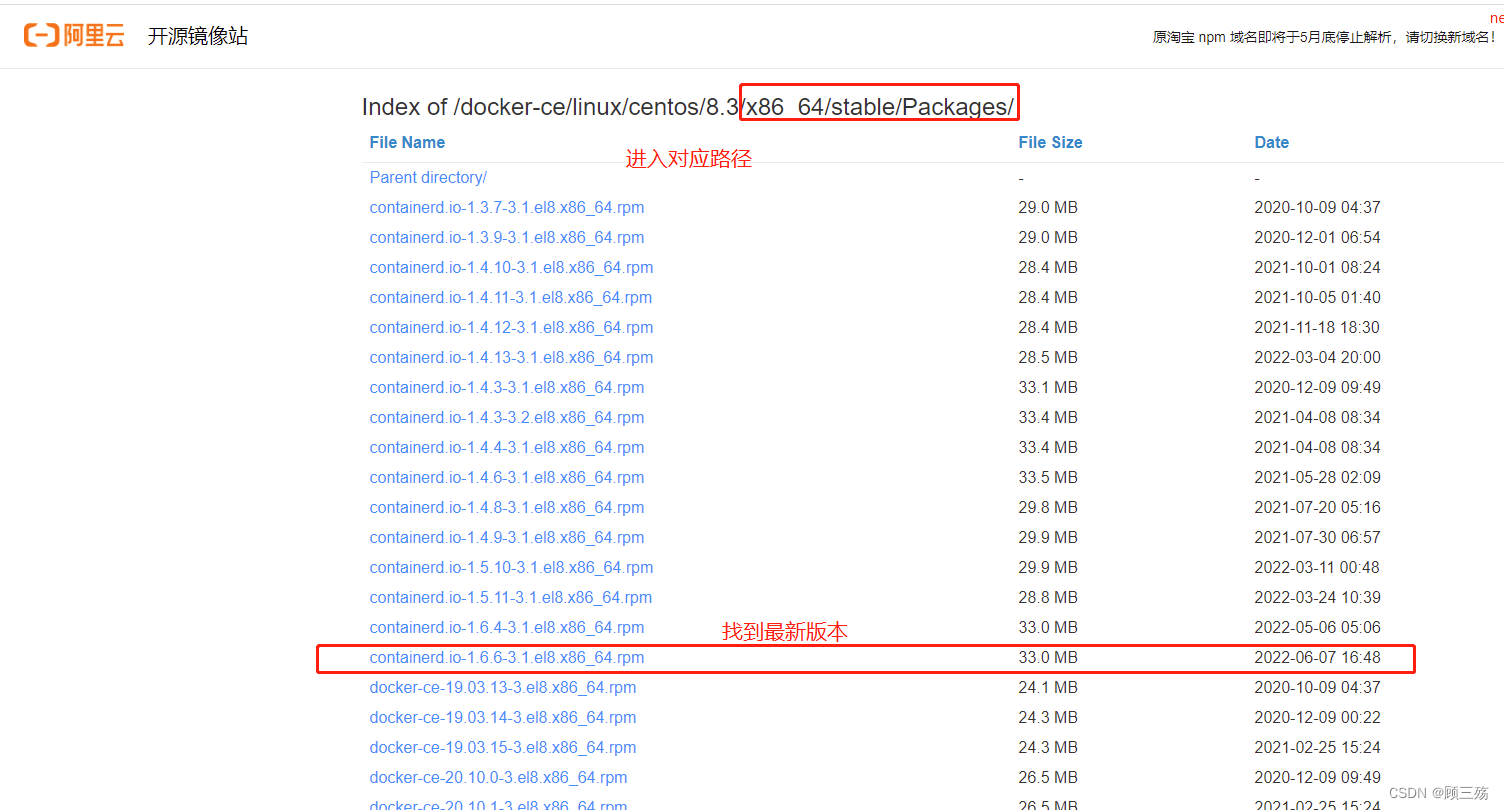1504x810 pixels.
Task: Download containerd.io-1.4.3-3.1.el8 package
Action: pyautogui.click(x=507, y=387)
